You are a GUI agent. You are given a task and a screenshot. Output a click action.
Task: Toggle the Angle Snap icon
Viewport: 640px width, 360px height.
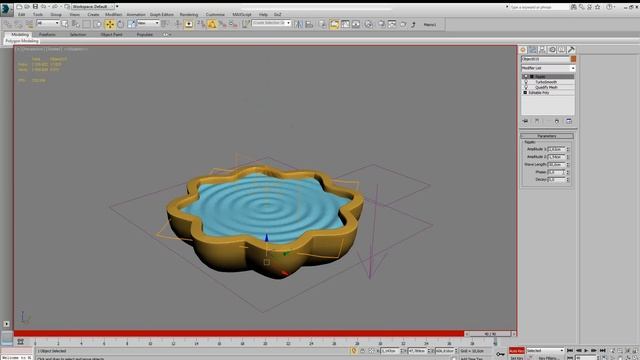[x=212, y=24]
